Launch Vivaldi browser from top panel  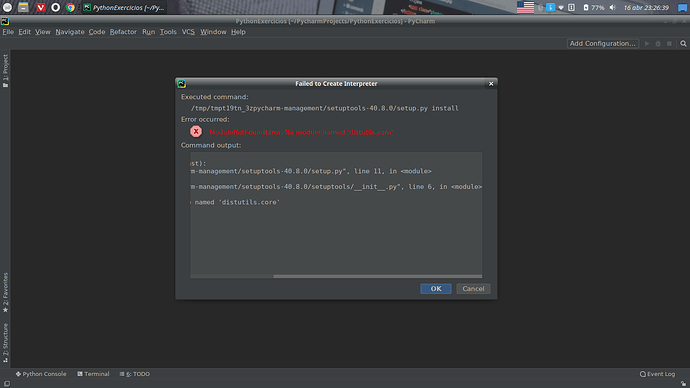[40, 7]
